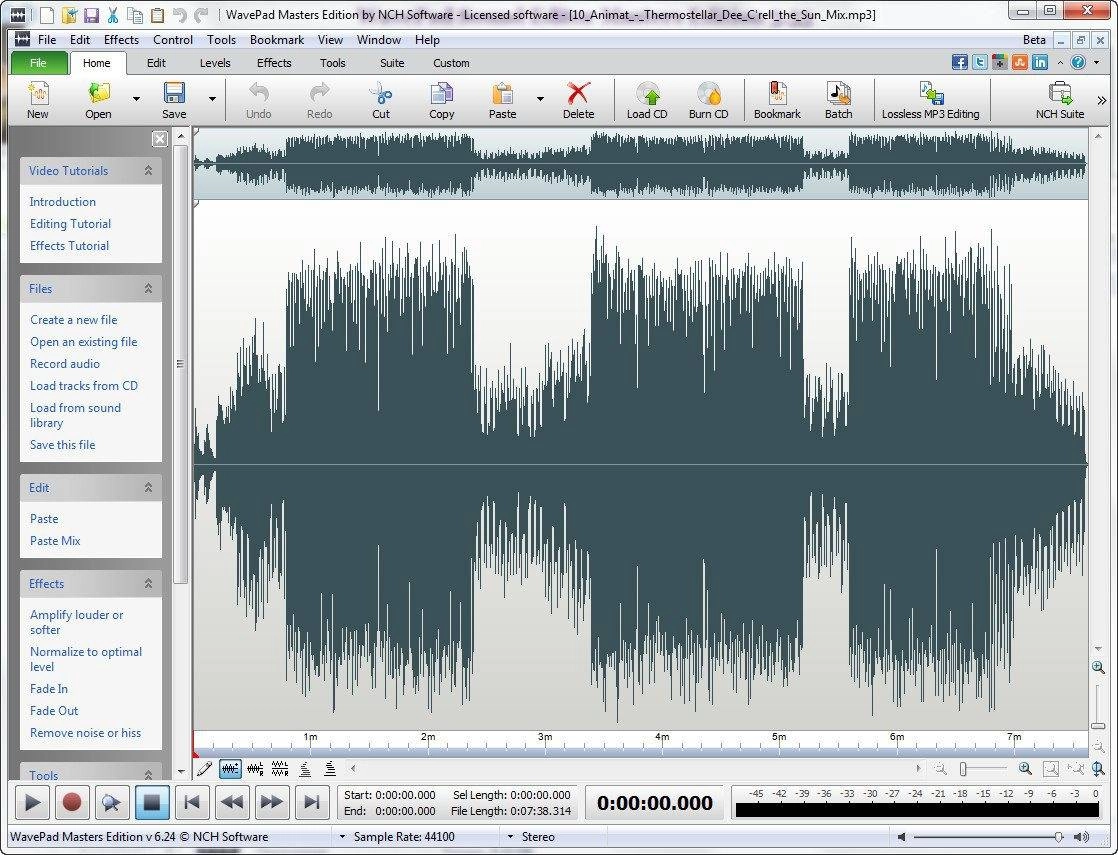Open the dropdown arrow next to Open
This screenshot has height=855, width=1118.
pyautogui.click(x=136, y=99)
